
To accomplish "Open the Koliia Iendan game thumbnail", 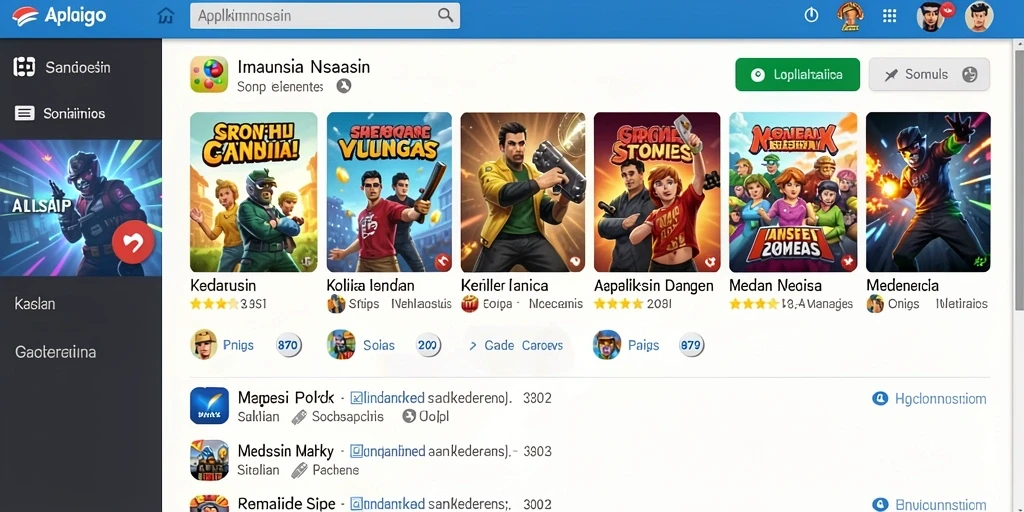I will click(389, 192).
